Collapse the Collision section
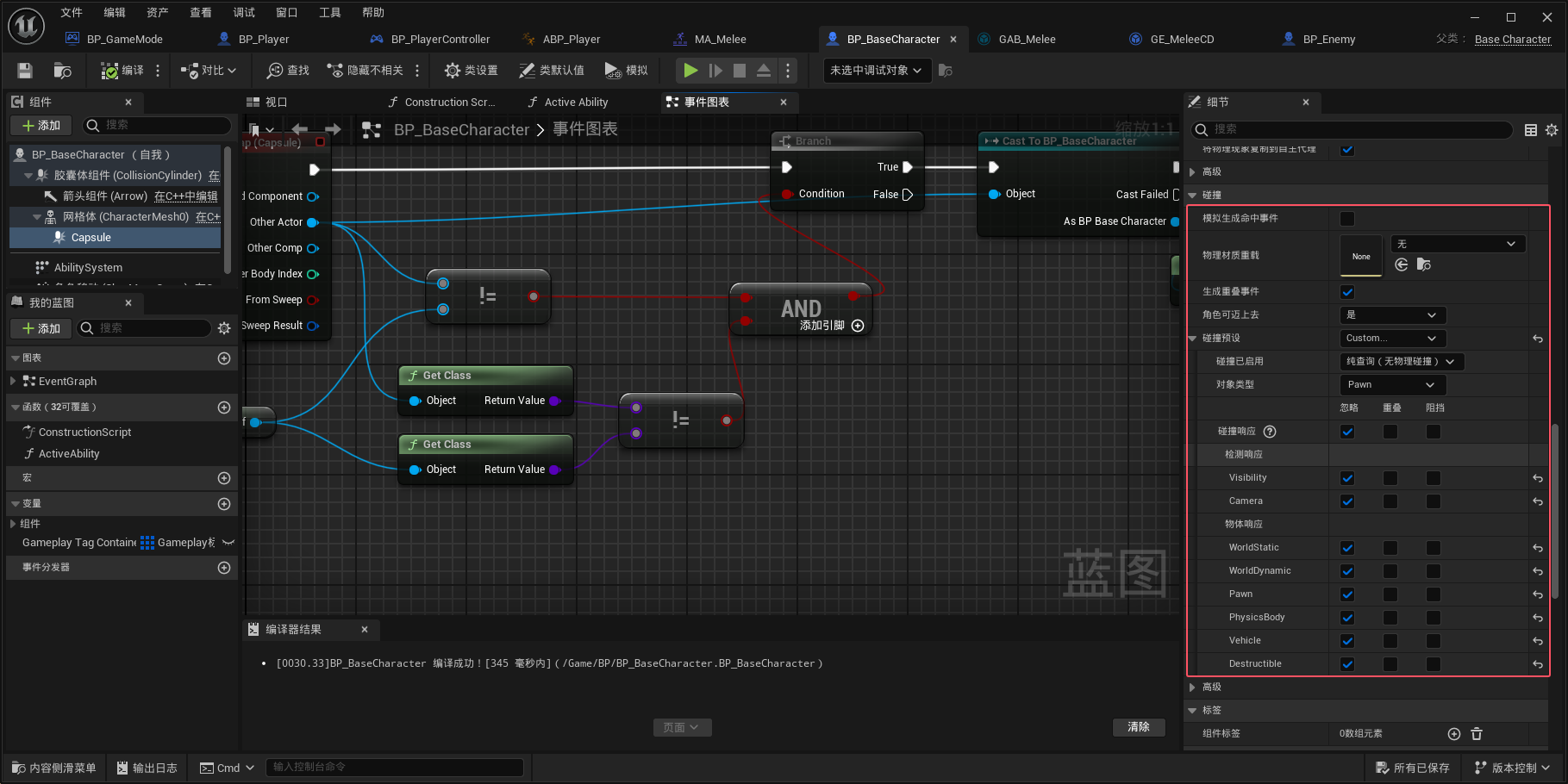Image resolution: width=1568 pixels, height=784 pixels. point(1193,196)
